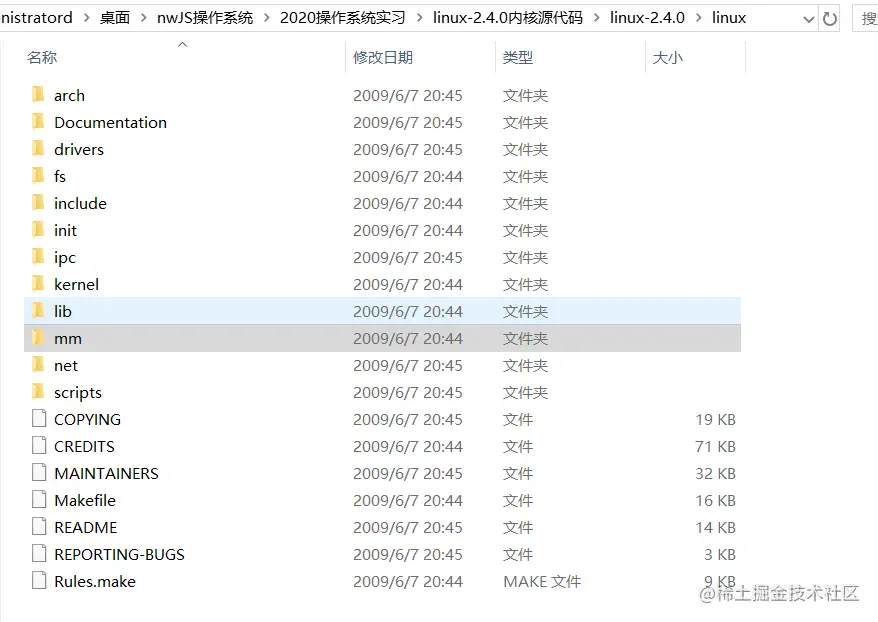Select the scripts folder name
This screenshot has height=622, width=878.
click(x=78, y=393)
